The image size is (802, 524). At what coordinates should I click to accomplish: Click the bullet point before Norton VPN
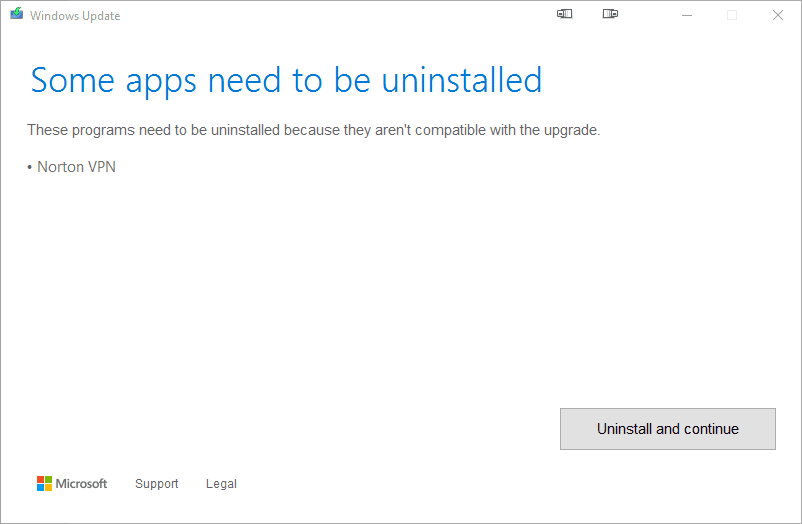(30, 168)
